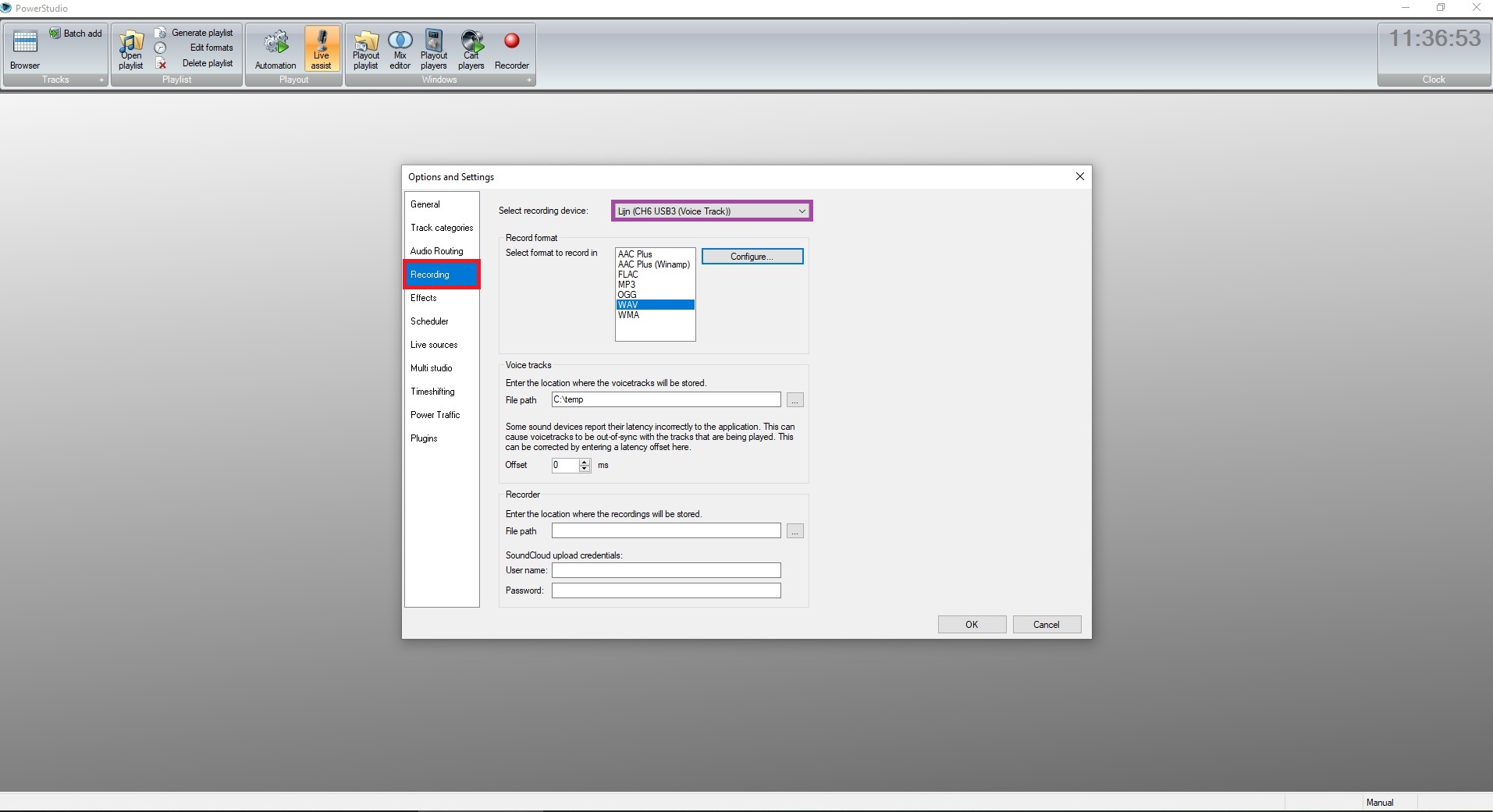The image size is (1493, 812).
Task: Expand the Windows ribbon group options
Action: tap(529, 80)
